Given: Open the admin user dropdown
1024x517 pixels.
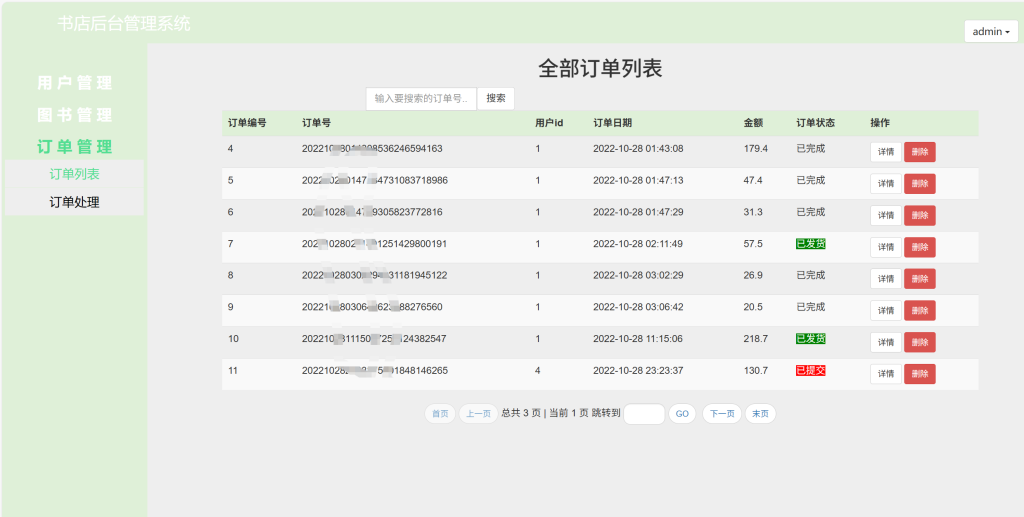Looking at the screenshot, I should tap(991, 31).
